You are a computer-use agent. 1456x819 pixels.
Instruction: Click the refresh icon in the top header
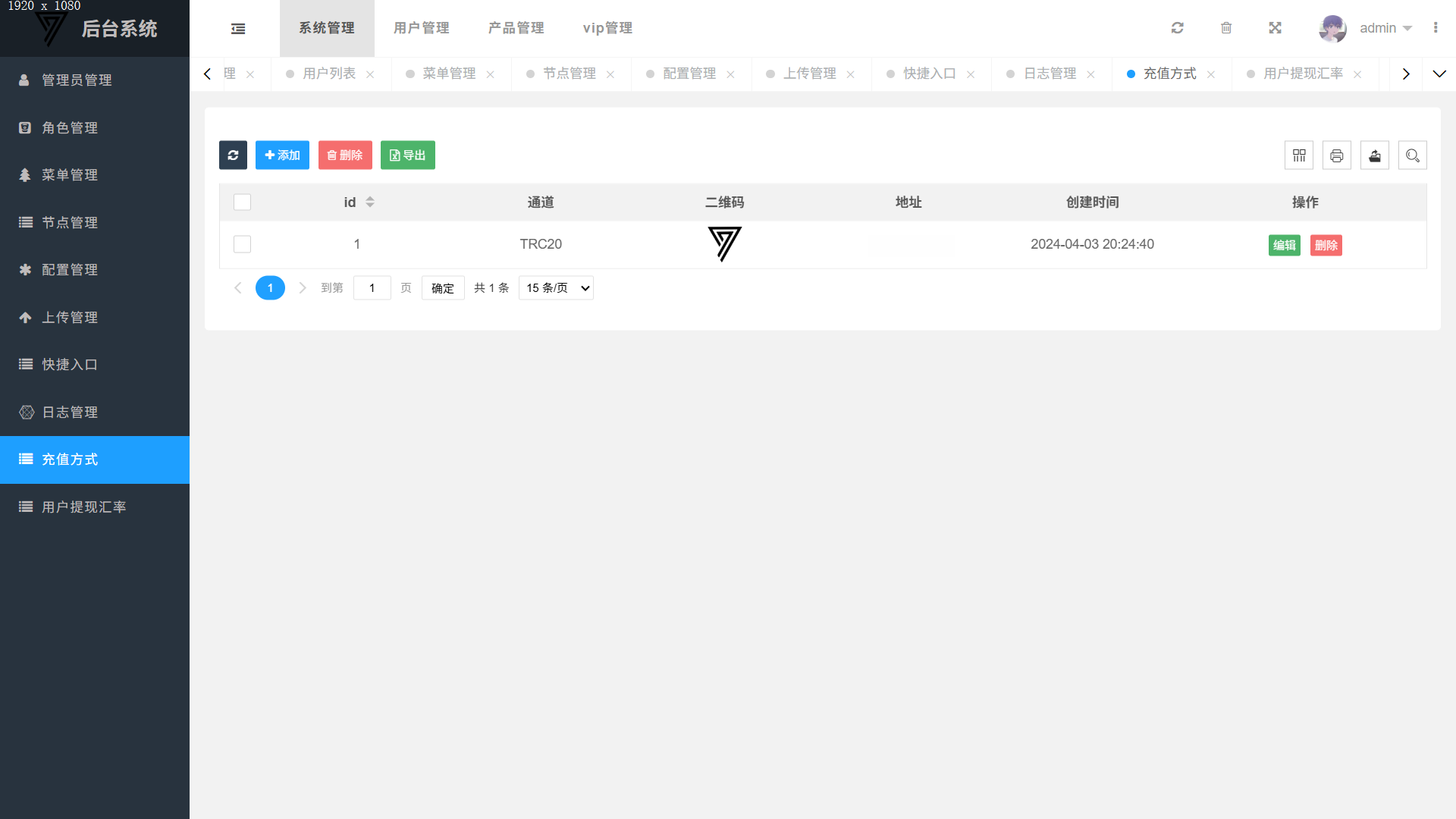click(x=1177, y=28)
